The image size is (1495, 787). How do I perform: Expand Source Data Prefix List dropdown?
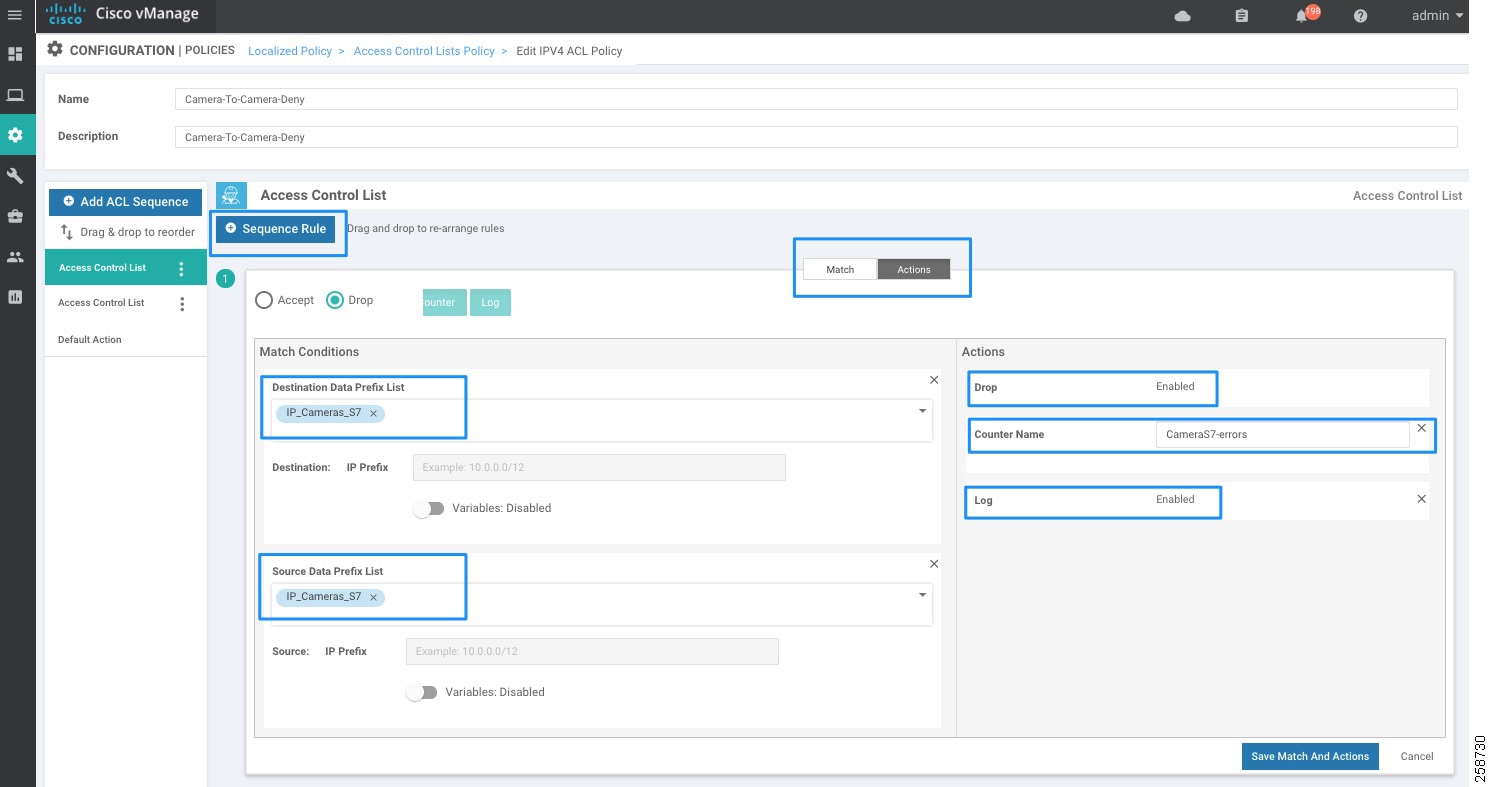[922, 595]
